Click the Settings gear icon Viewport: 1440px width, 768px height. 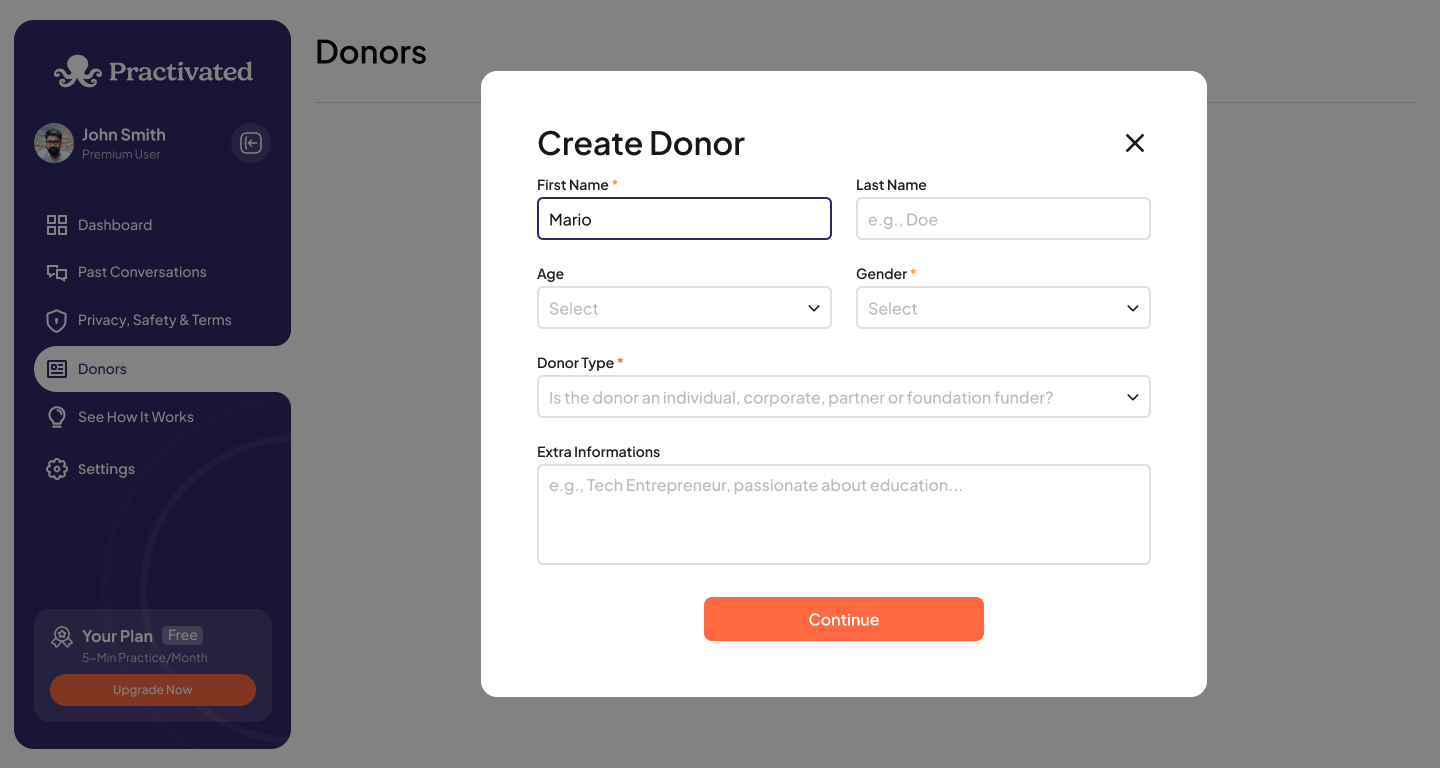click(57, 469)
